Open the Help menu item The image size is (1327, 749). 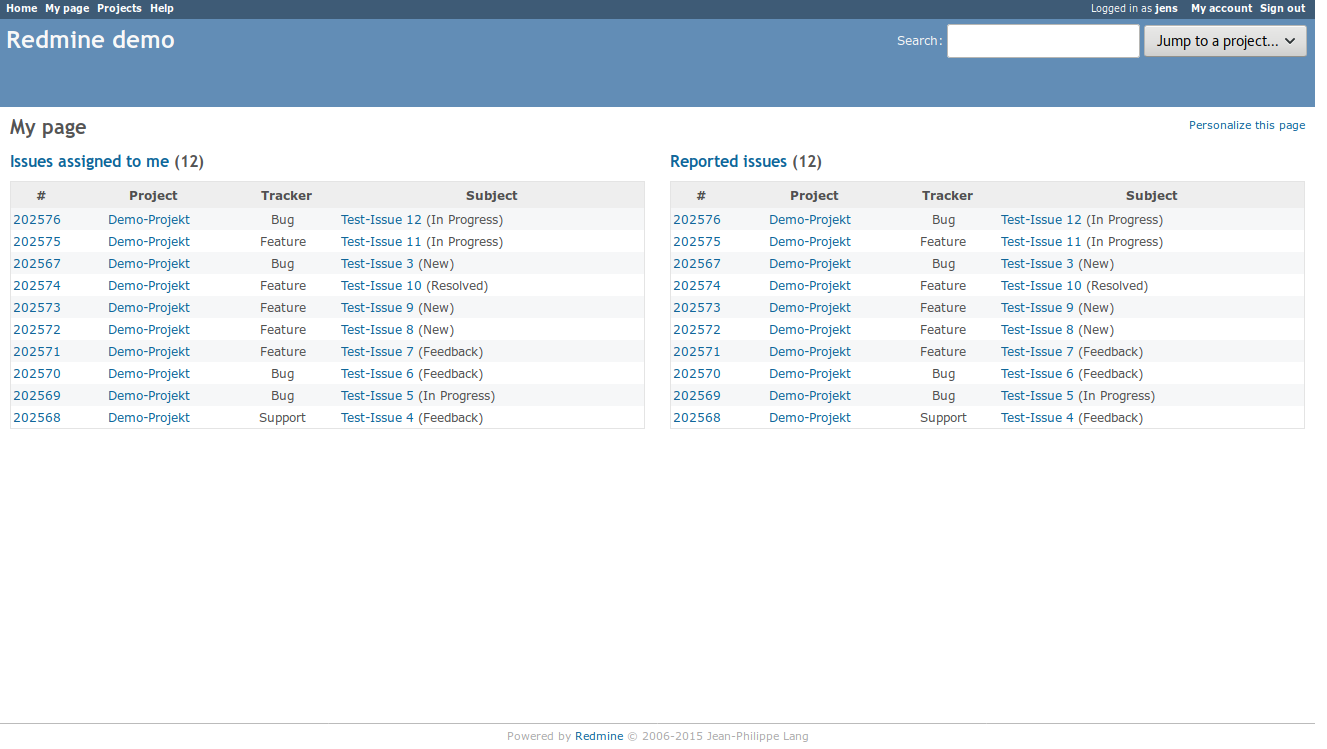(x=162, y=8)
